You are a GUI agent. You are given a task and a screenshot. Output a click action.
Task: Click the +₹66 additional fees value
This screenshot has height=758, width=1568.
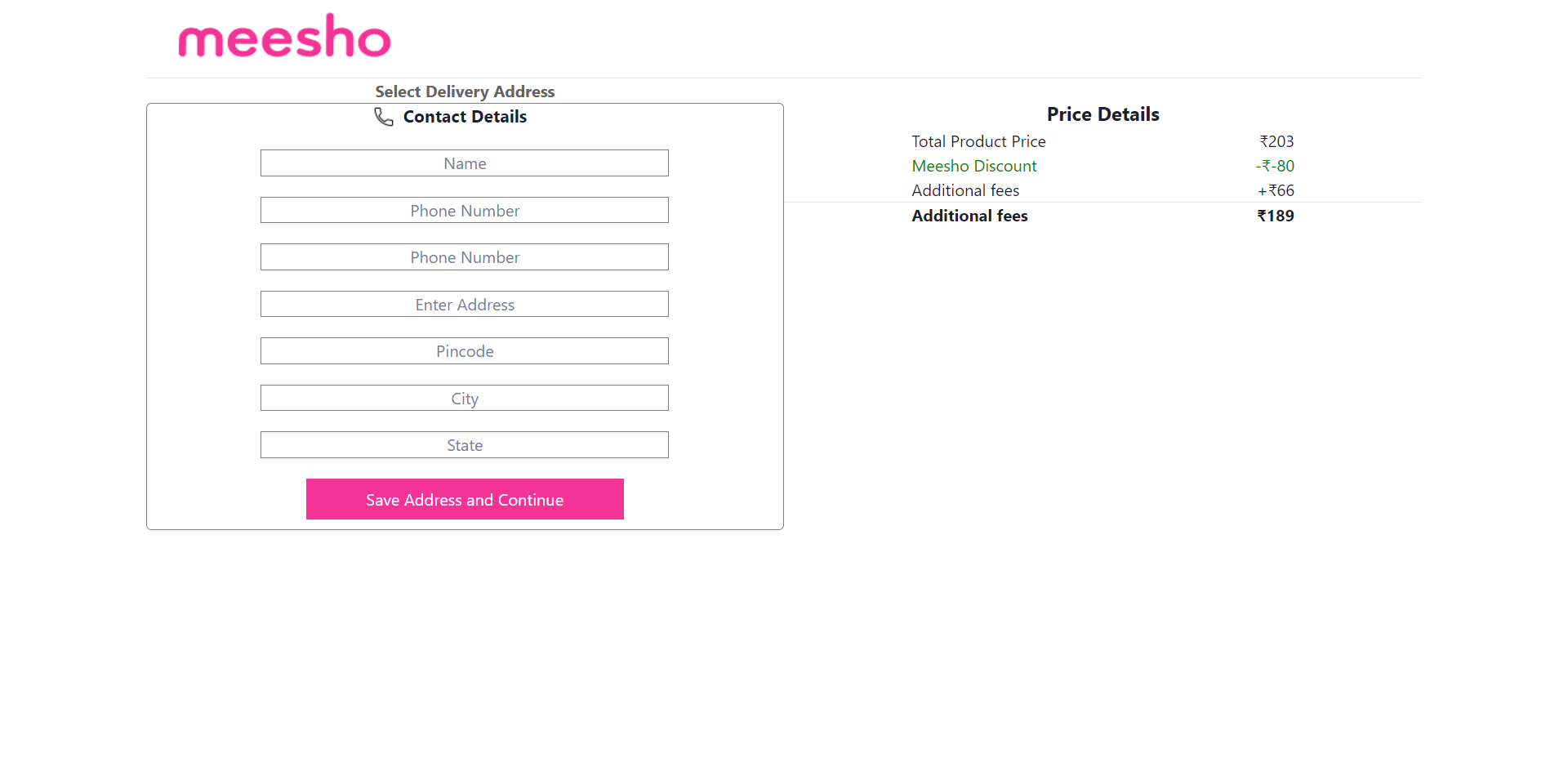[x=1276, y=190]
